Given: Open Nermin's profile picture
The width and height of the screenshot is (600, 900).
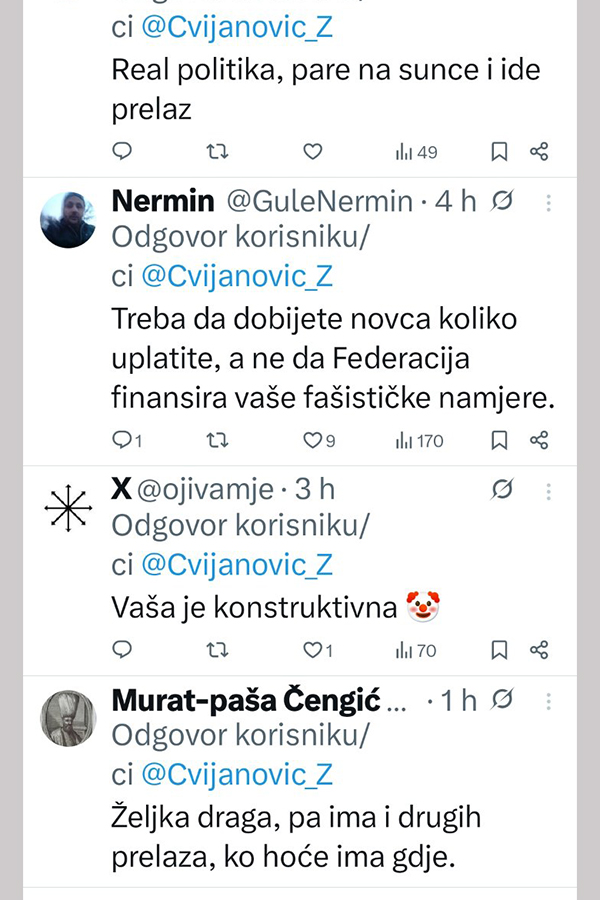Looking at the screenshot, I should tap(68, 220).
